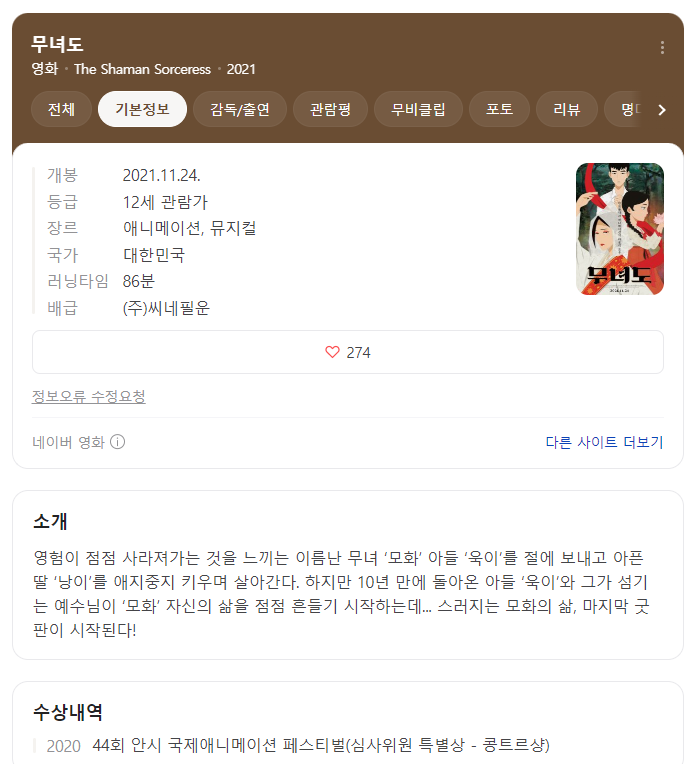Click the 정보오류 수정요청 link
695x764 pixels.
[x=89, y=397]
